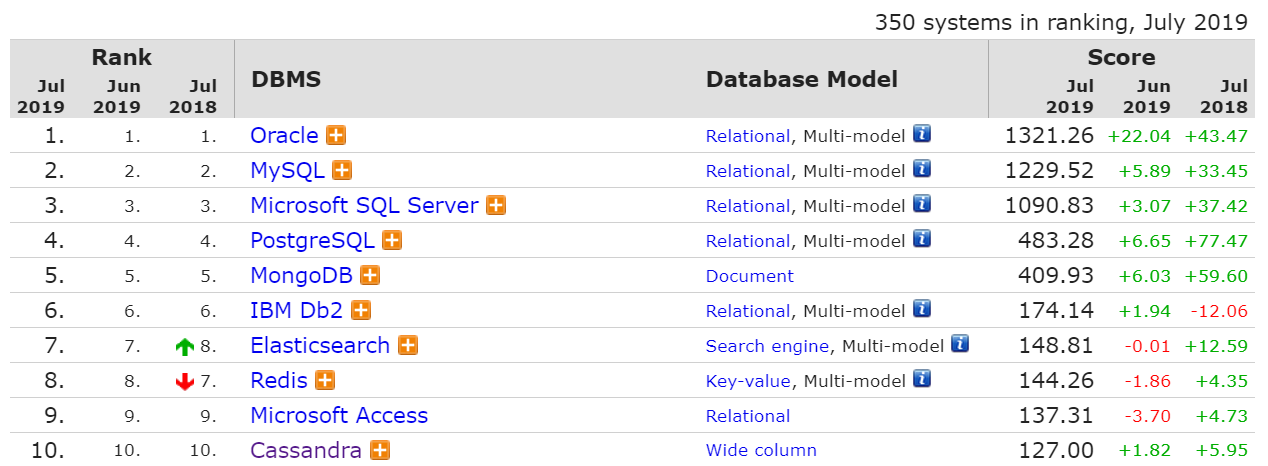The height and width of the screenshot is (466, 1268).
Task: Click the '350 systems in ranking, July 2019' text
Action: [x=1061, y=22]
